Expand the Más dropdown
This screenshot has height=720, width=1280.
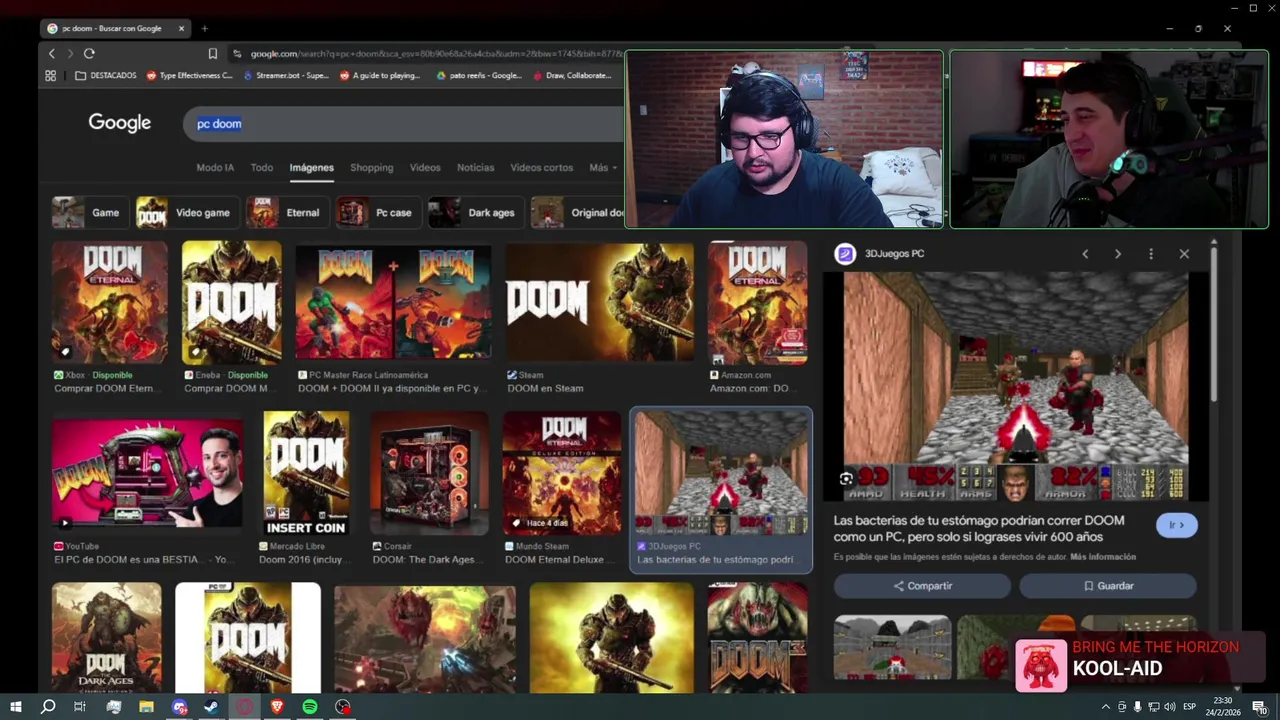tap(602, 168)
